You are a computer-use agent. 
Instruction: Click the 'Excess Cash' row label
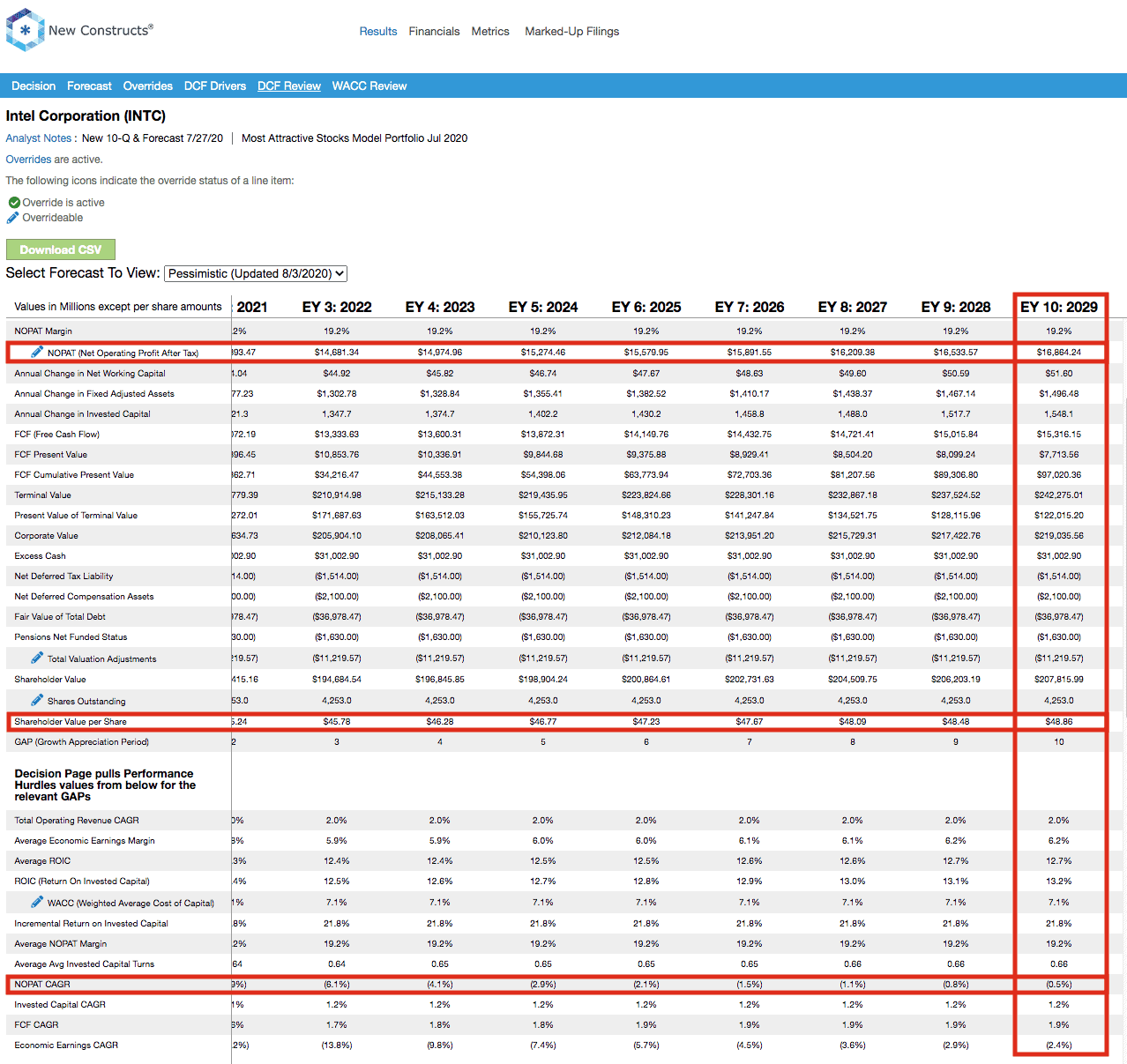[x=40, y=556]
